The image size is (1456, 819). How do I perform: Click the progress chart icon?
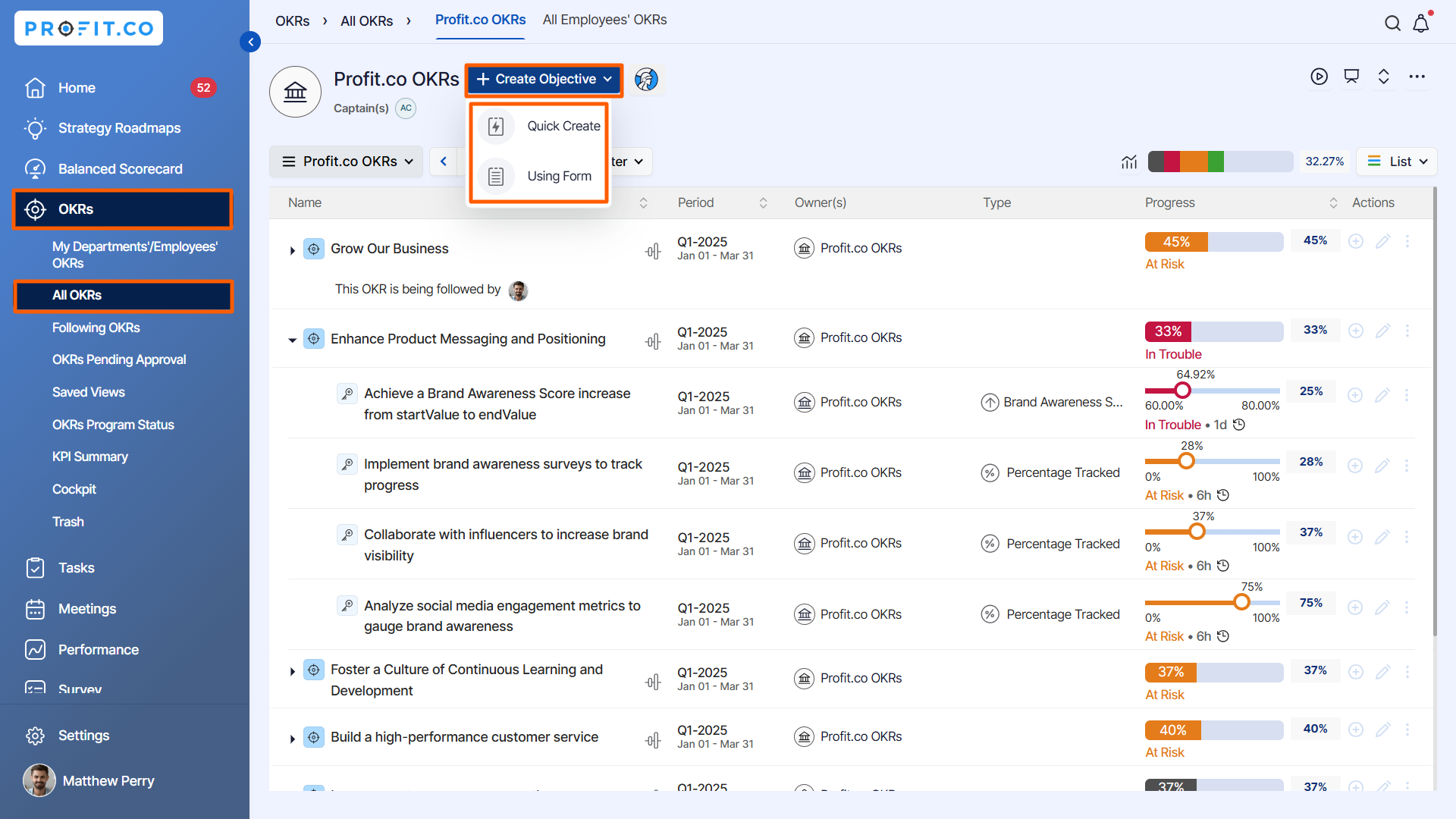pos(1129,162)
